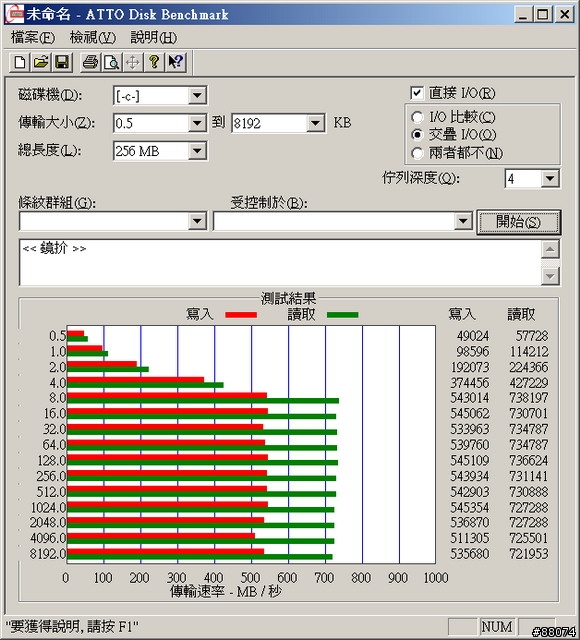Click the 傳輸速率 - MB / 秒 axis label
The width and height of the screenshot is (580, 640).
point(226,591)
